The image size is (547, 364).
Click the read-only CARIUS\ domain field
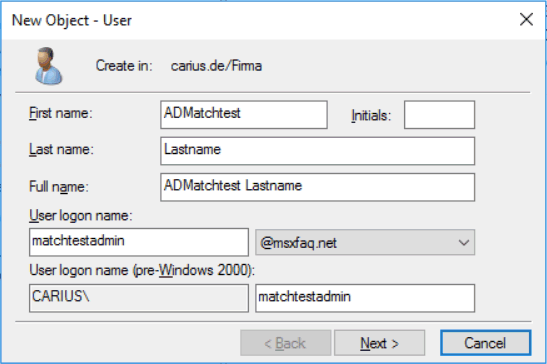(x=139, y=298)
